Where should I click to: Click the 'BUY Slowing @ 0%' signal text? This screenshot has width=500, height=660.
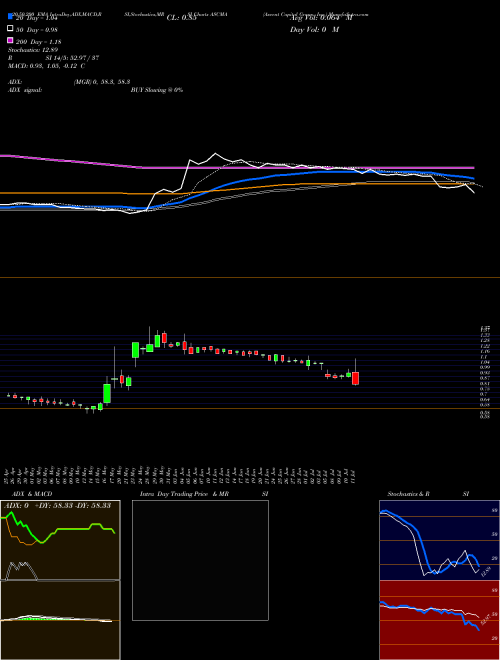tap(157, 90)
